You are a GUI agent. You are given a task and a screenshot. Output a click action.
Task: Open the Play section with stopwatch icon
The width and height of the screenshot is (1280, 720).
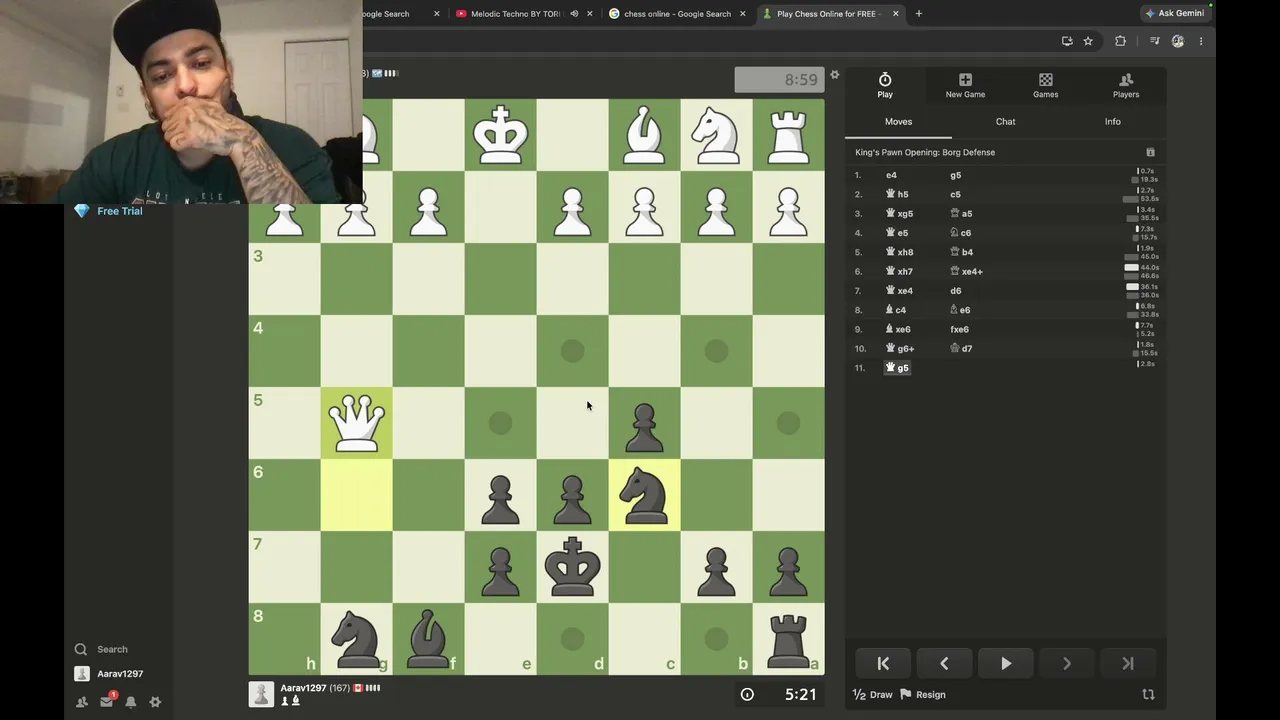coord(885,85)
